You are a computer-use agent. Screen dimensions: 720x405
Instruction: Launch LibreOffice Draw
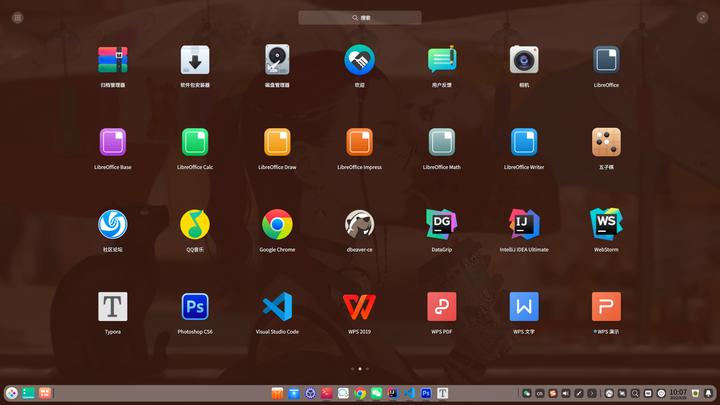[277, 142]
